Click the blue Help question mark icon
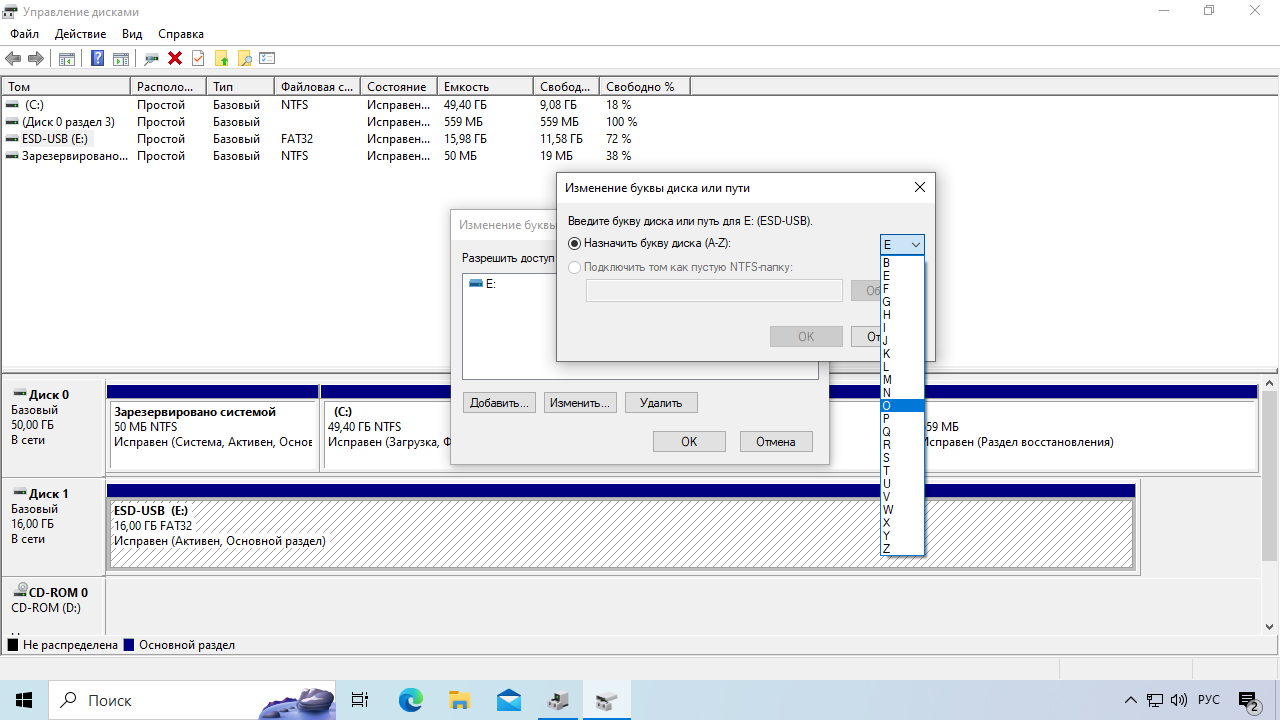1280x720 pixels. (97, 59)
